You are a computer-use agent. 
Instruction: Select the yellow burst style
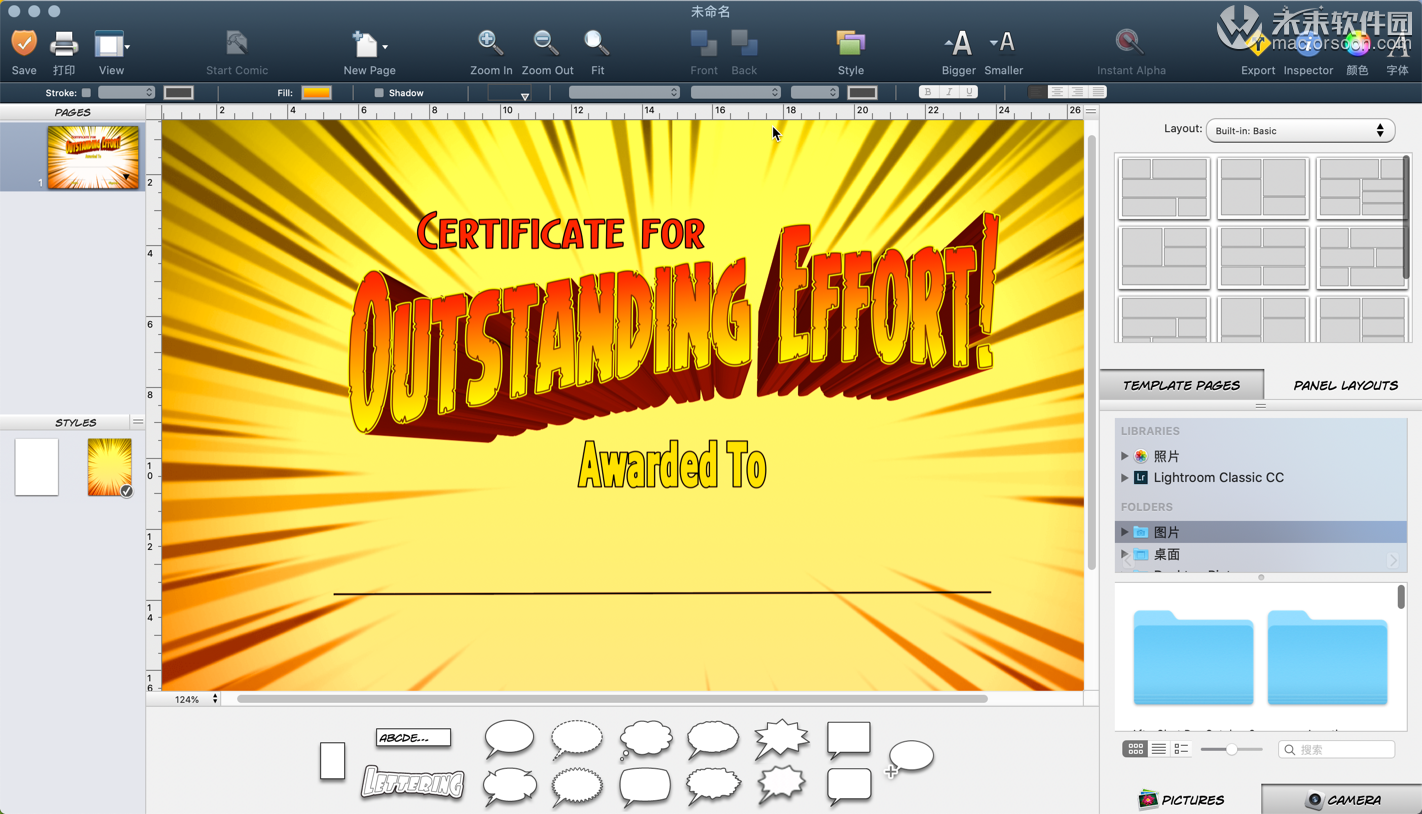(109, 467)
